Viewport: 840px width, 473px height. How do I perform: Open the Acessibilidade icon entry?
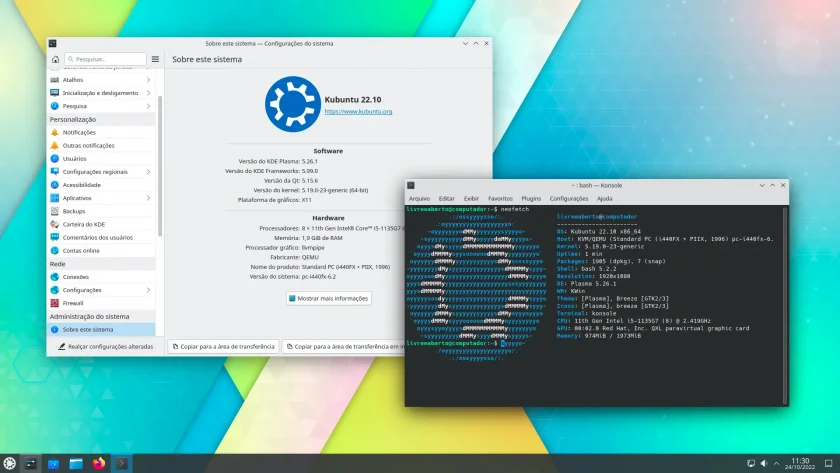click(55, 185)
